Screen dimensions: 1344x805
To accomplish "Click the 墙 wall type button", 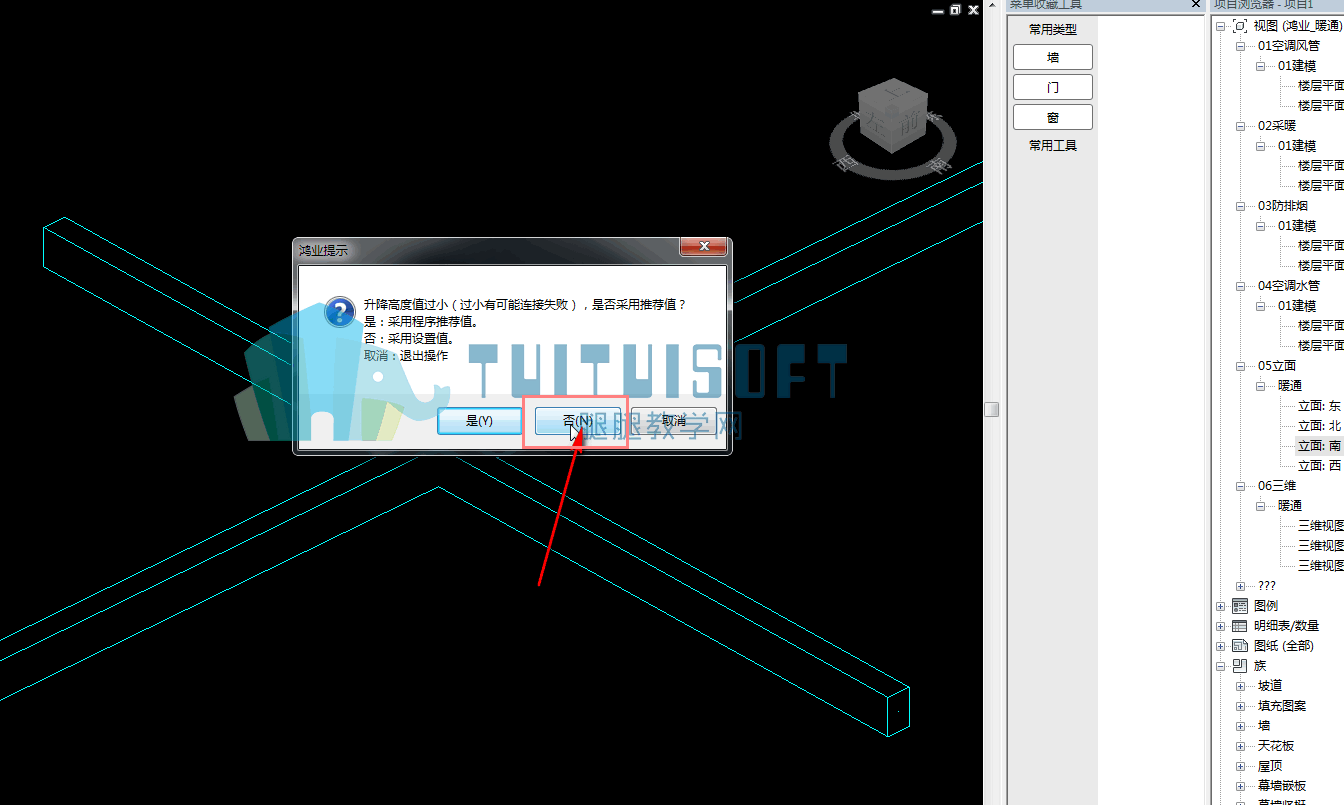I will [x=1053, y=57].
